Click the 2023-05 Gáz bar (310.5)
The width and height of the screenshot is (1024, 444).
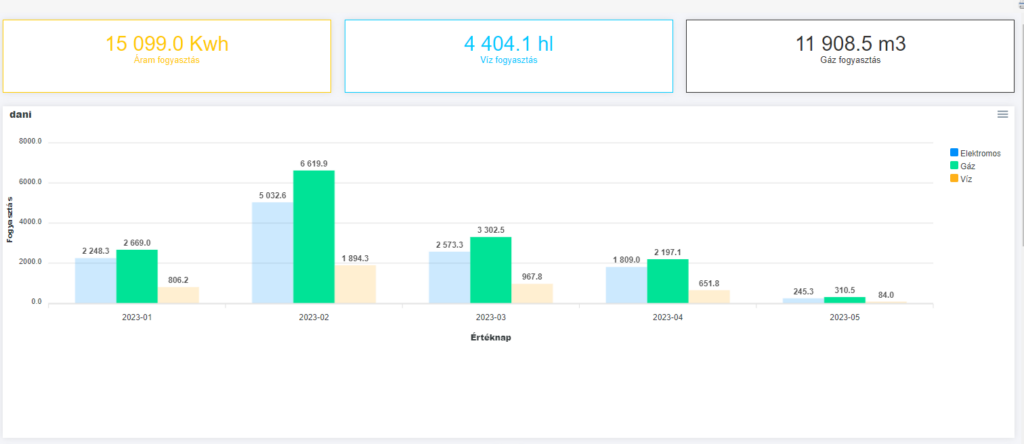pyautogui.click(x=845, y=299)
